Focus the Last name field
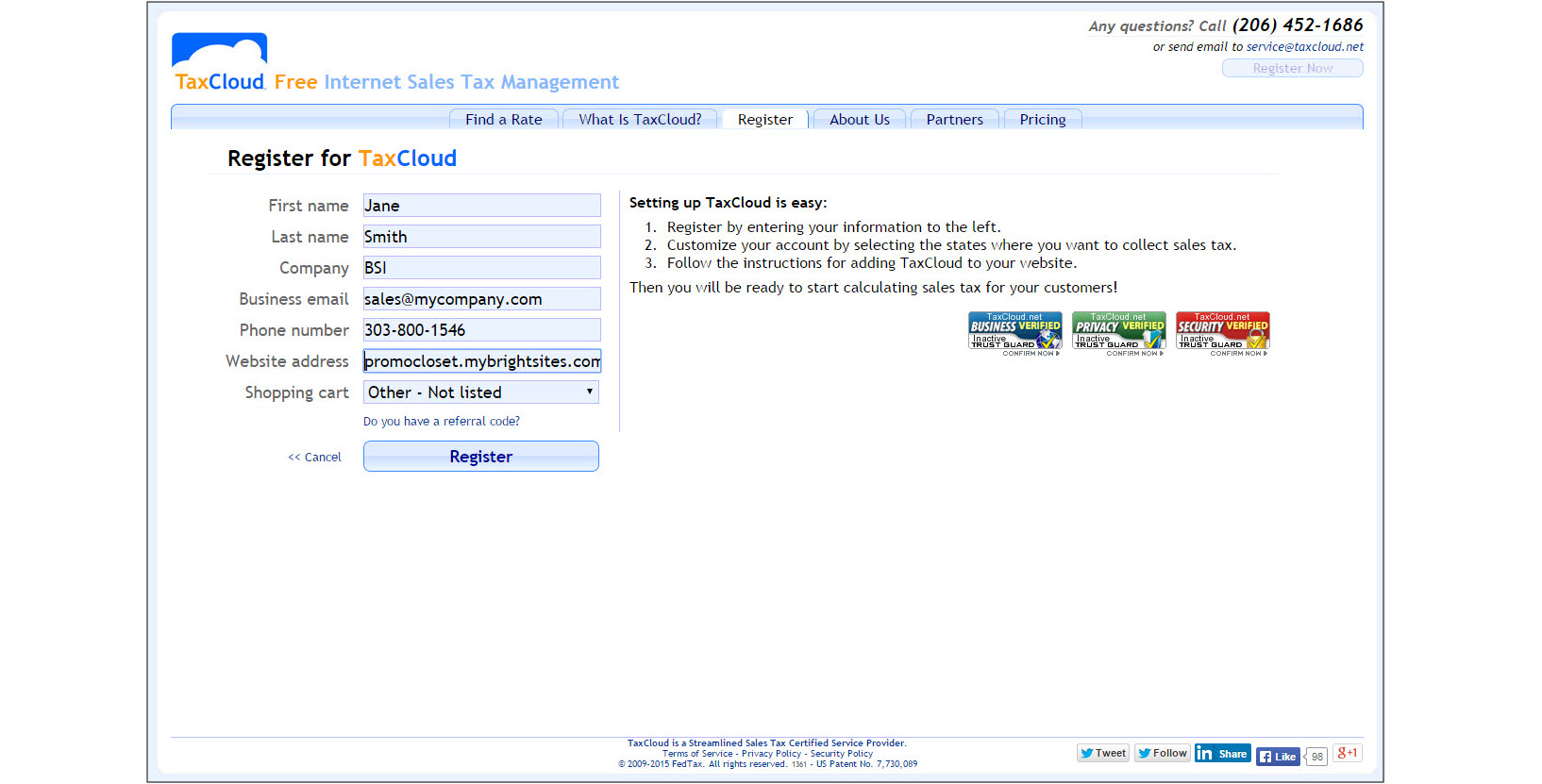 pyautogui.click(x=482, y=237)
